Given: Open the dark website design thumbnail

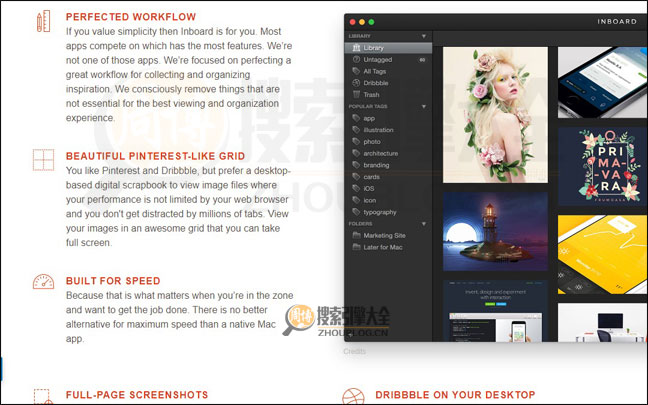Looking at the screenshot, I should [x=495, y=311].
